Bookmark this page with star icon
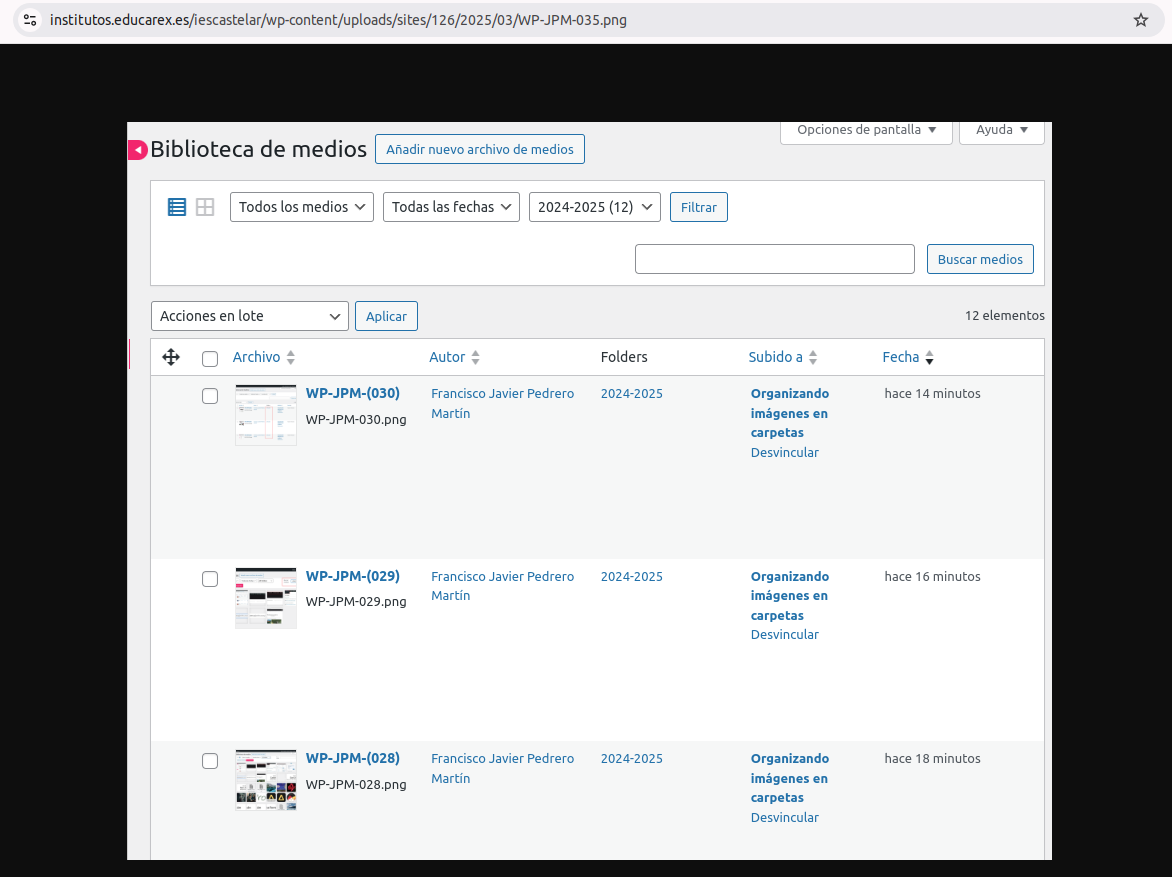Viewport: 1172px width, 877px height. (1140, 20)
